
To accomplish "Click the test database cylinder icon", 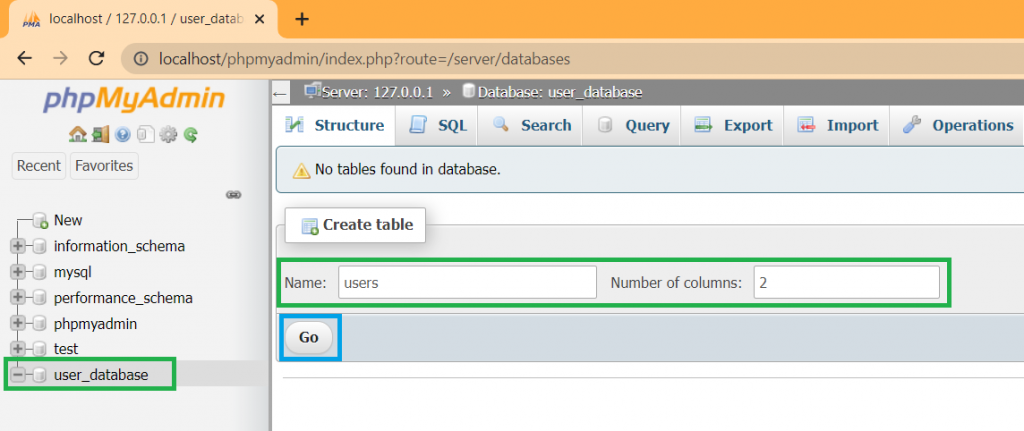I will click(39, 349).
